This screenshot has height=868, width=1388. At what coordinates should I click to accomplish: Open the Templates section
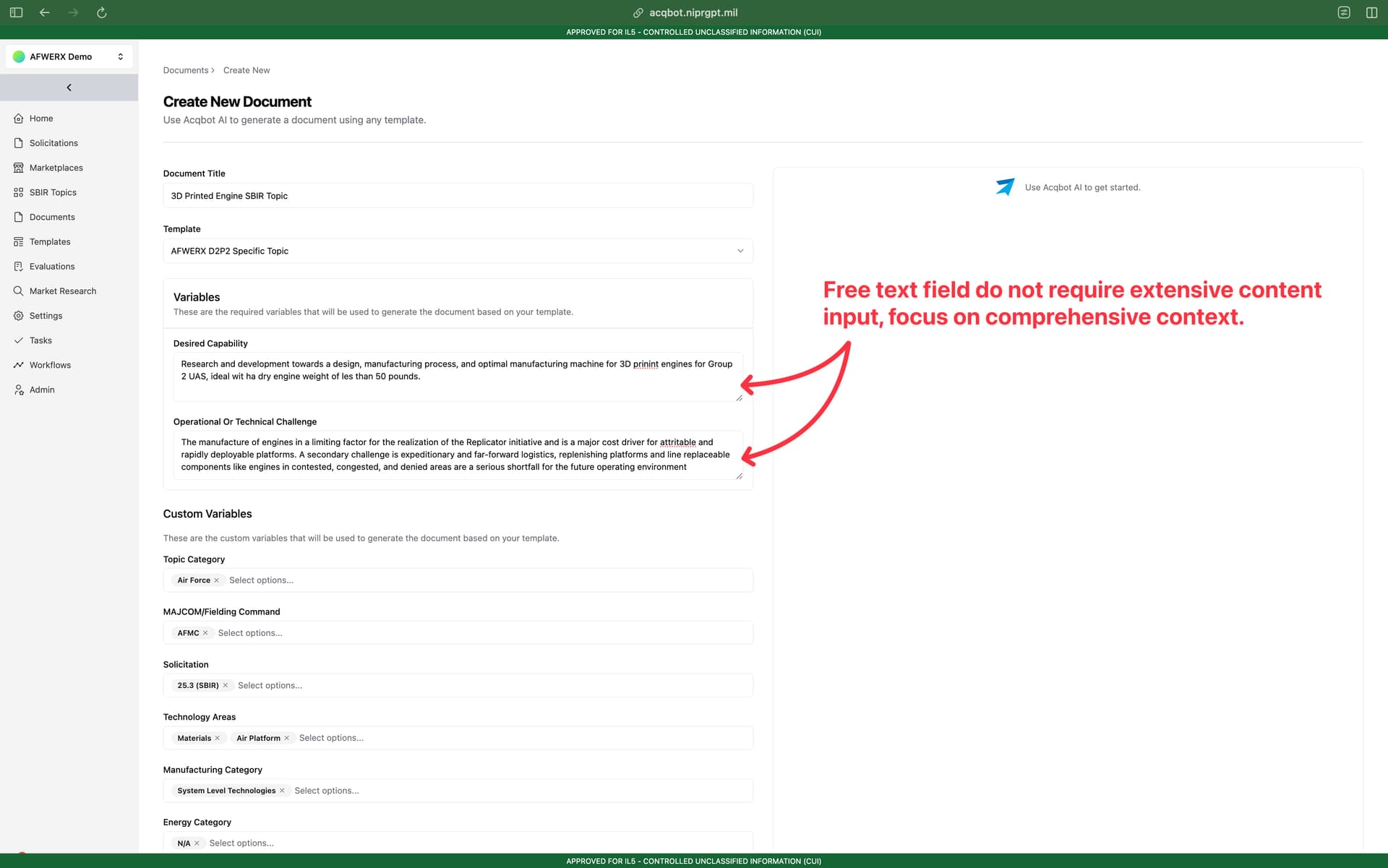(x=50, y=242)
